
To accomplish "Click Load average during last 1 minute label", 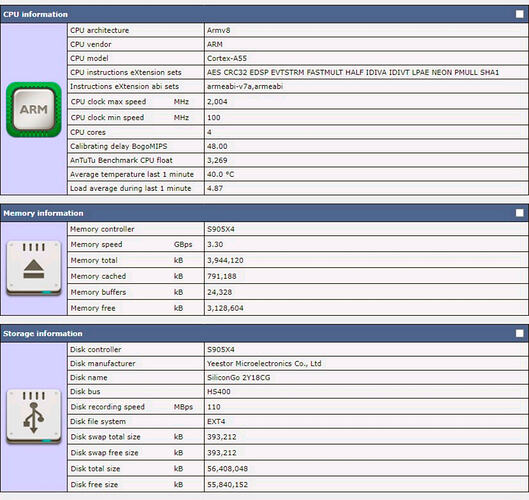I will click(131, 188).
